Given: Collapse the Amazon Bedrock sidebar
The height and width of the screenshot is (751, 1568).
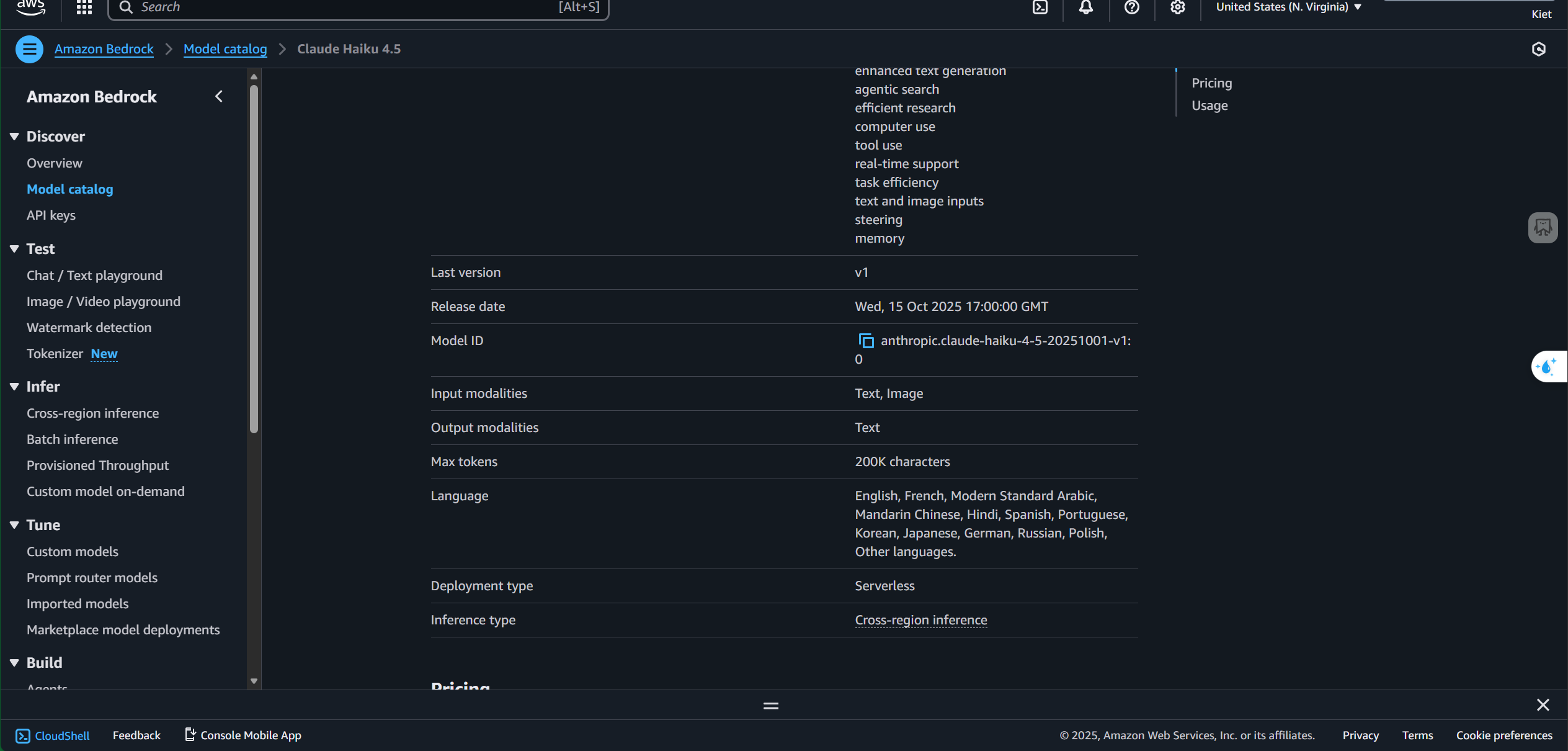Looking at the screenshot, I should (x=219, y=97).
